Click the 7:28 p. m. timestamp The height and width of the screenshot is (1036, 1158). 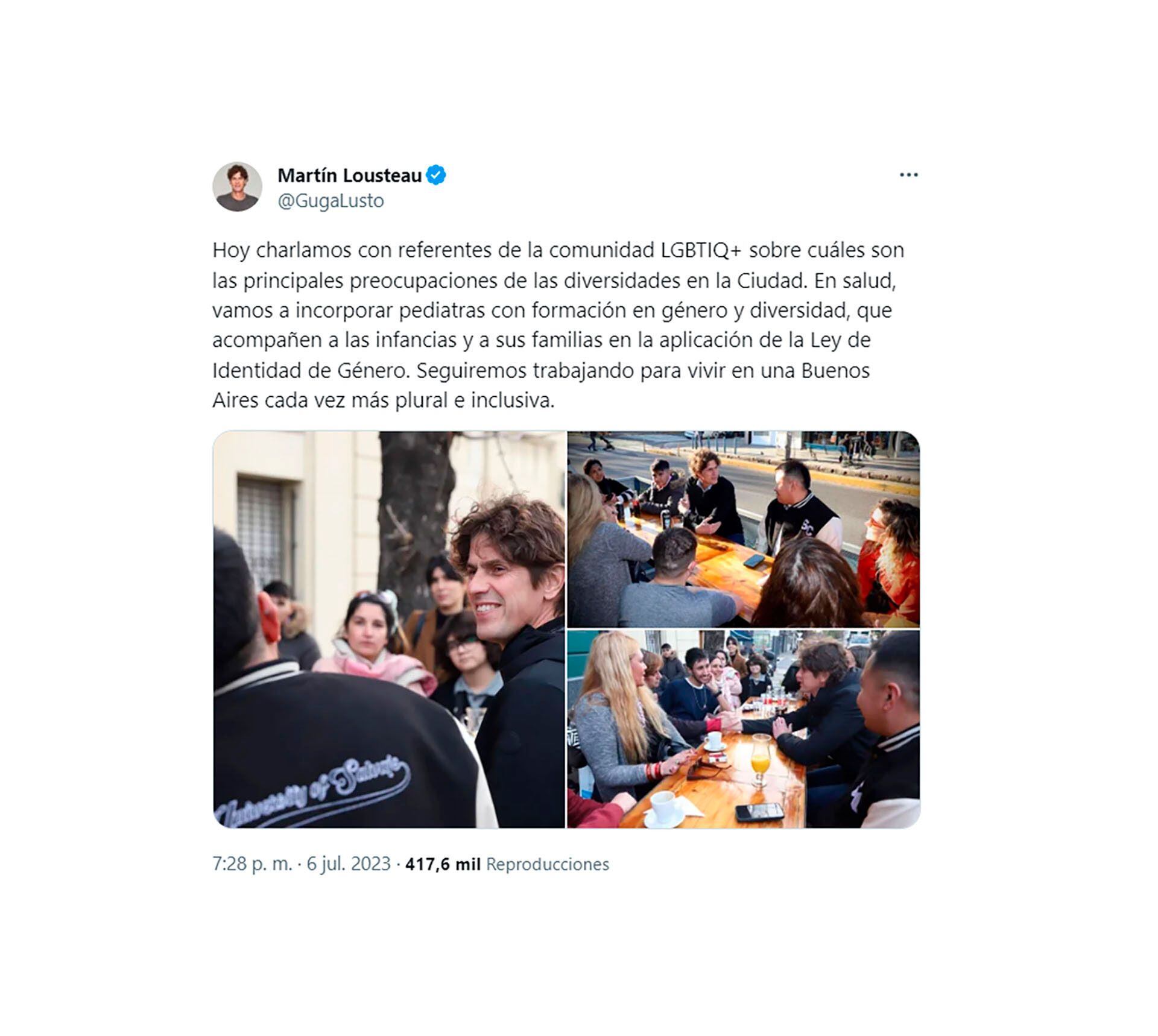(x=252, y=864)
